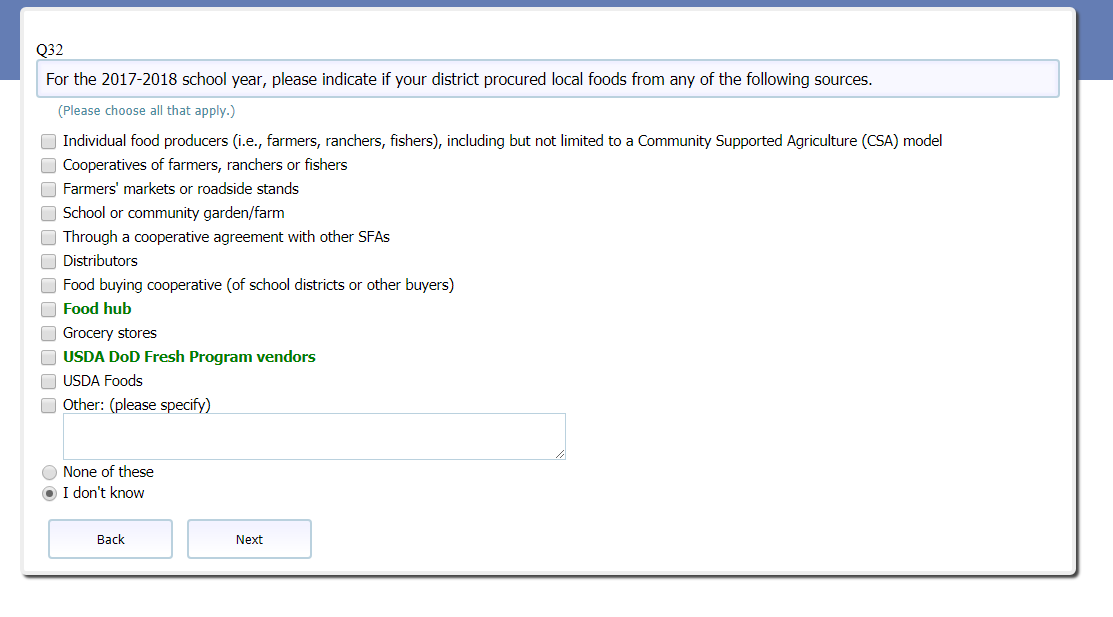The width and height of the screenshot is (1113, 617).
Task: Grab the text box resize handle
Action: 560,454
